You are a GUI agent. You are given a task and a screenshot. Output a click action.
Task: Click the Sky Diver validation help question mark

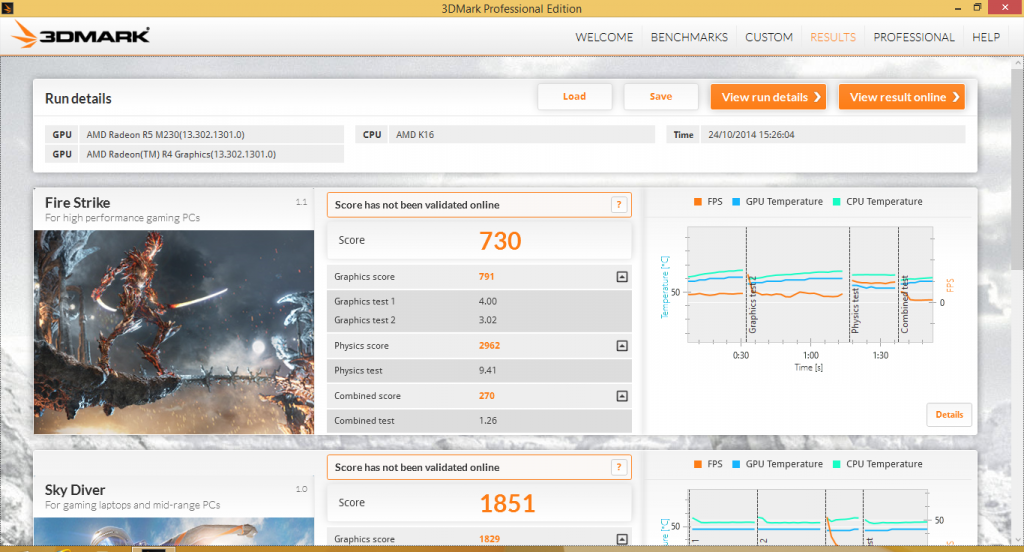tap(620, 467)
